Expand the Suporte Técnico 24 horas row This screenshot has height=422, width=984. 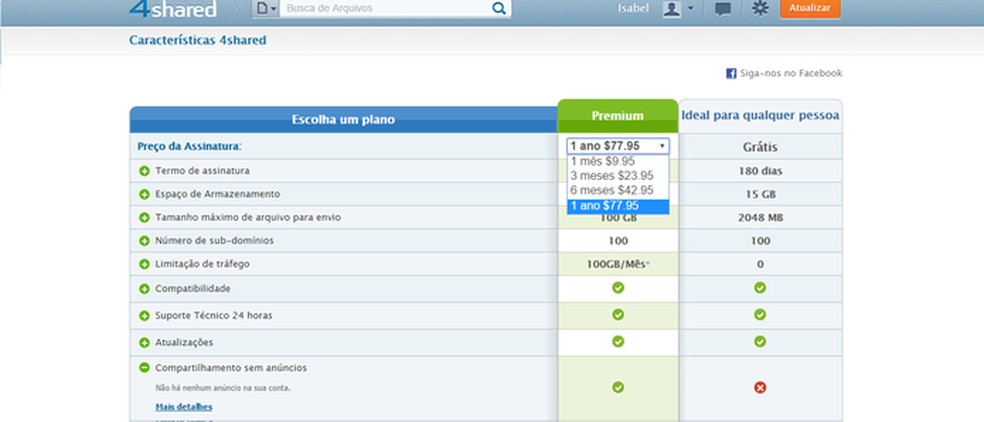144,316
